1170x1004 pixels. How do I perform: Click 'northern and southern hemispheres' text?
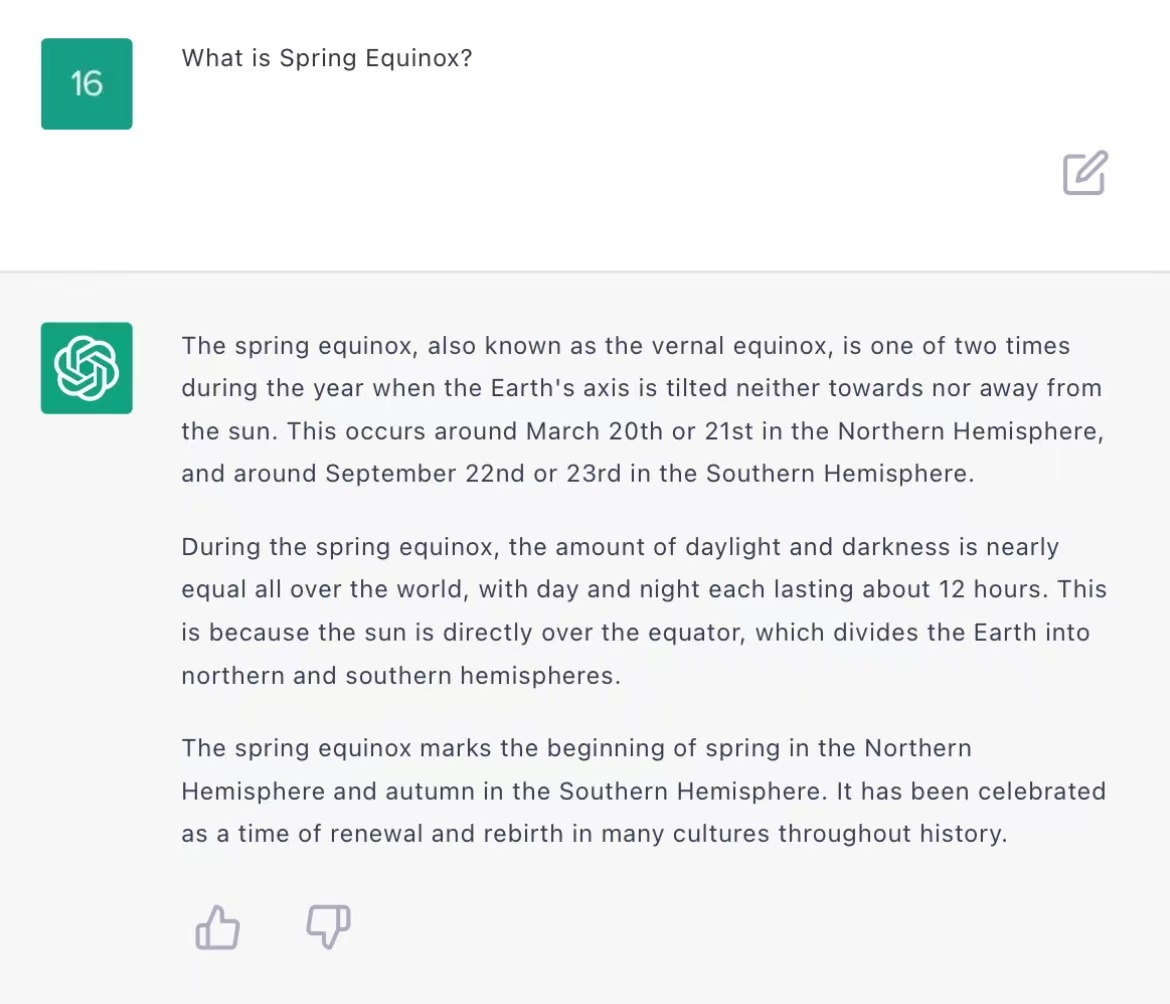pos(400,675)
